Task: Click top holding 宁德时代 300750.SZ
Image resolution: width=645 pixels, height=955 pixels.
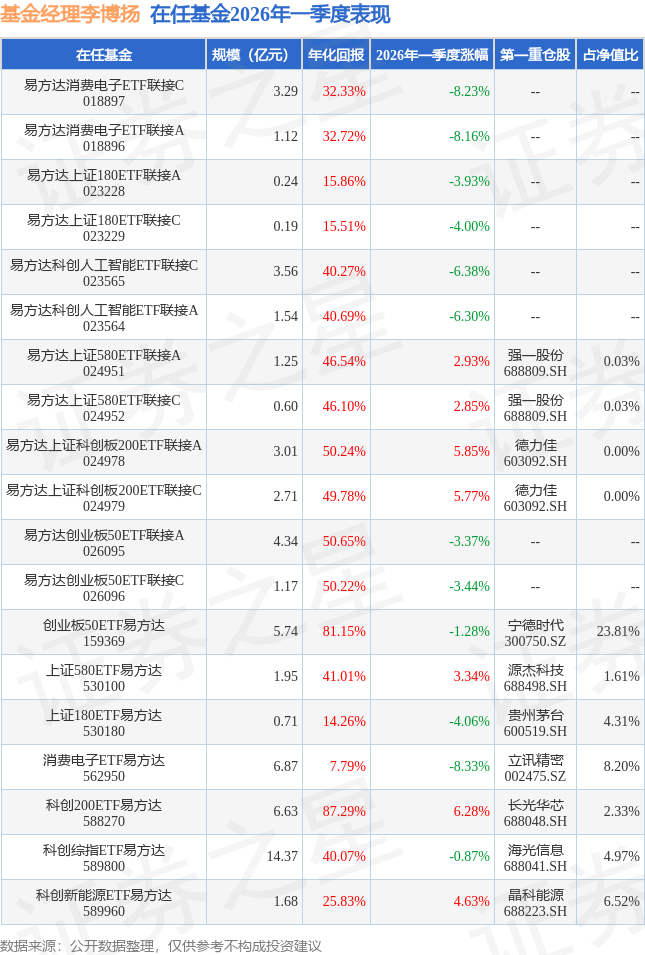Action: pyautogui.click(x=535, y=632)
